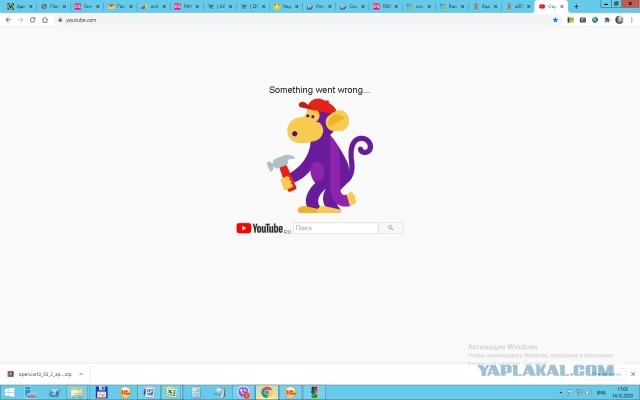Screen dimensions: 640x400
Task: Close the downloads bar
Action: point(633,374)
